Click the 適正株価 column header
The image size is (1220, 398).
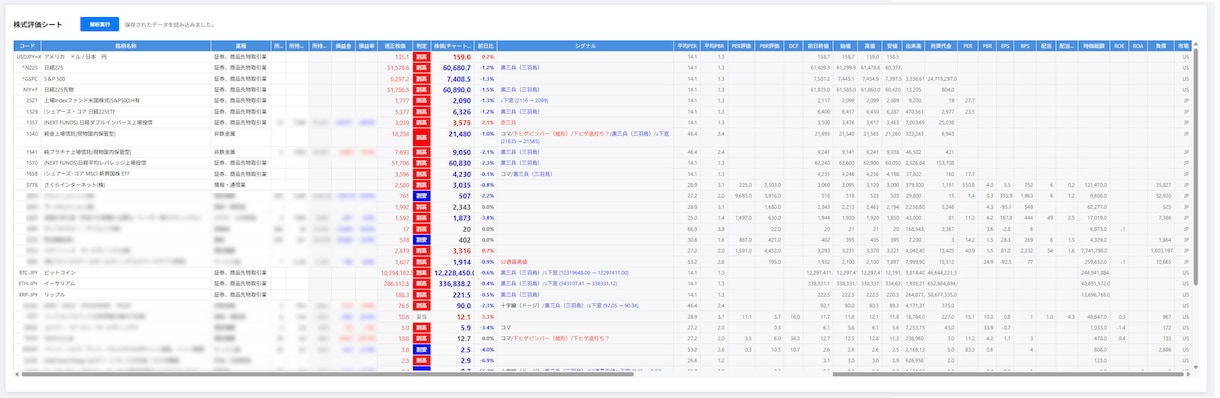[395, 45]
